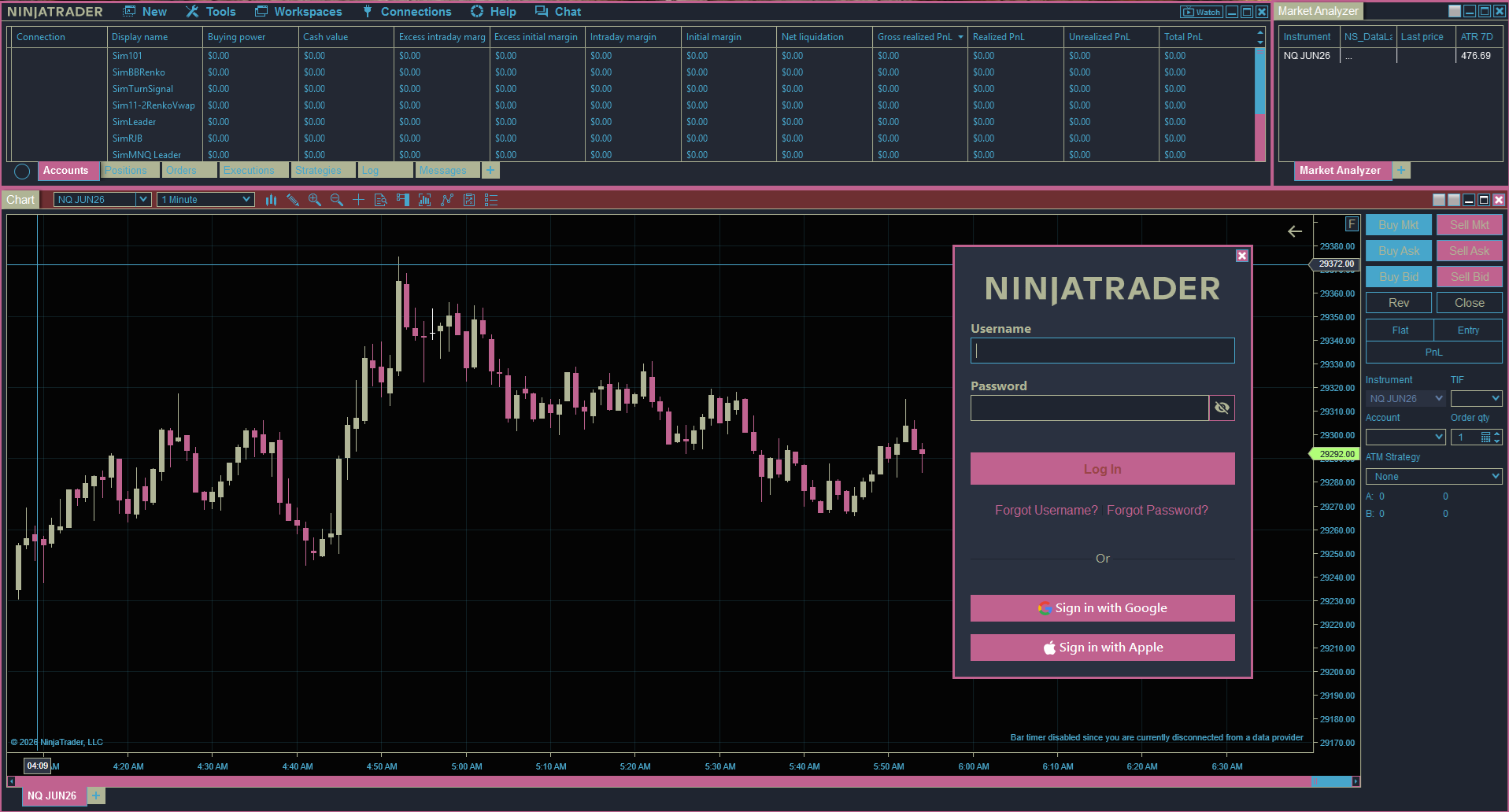Add a new Market Analyzer tab

click(x=1401, y=170)
